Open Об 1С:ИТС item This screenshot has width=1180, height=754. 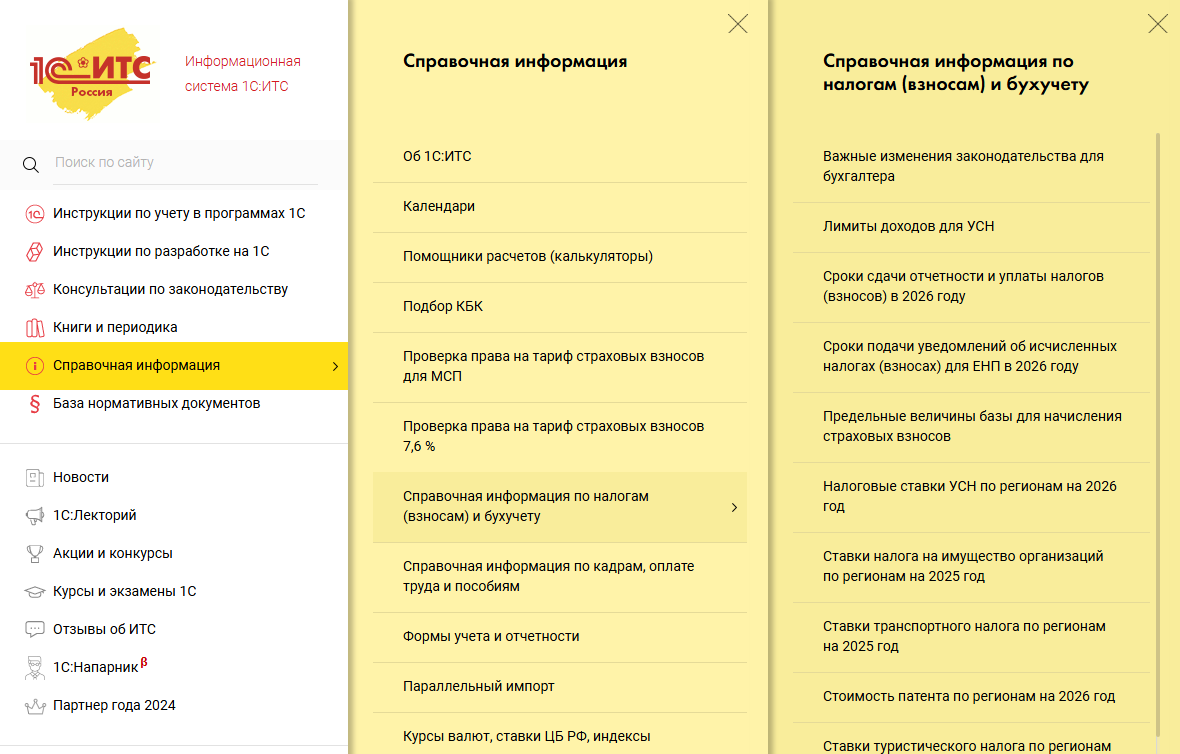click(x=560, y=157)
